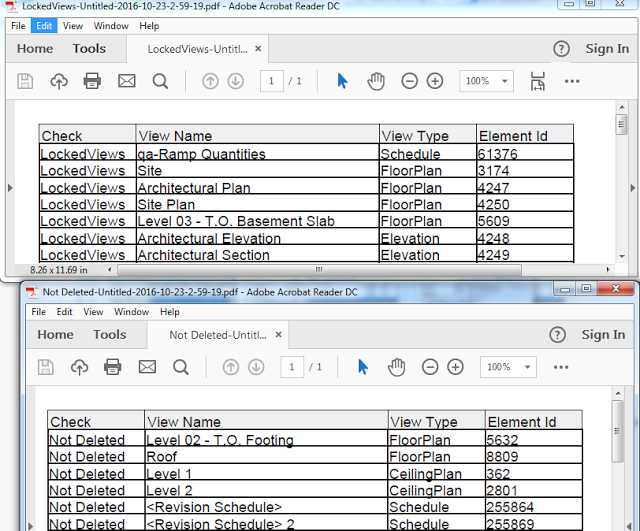Select the LockedViews-Untitl... document tab
Viewport: 640px width, 531px height.
(x=197, y=49)
